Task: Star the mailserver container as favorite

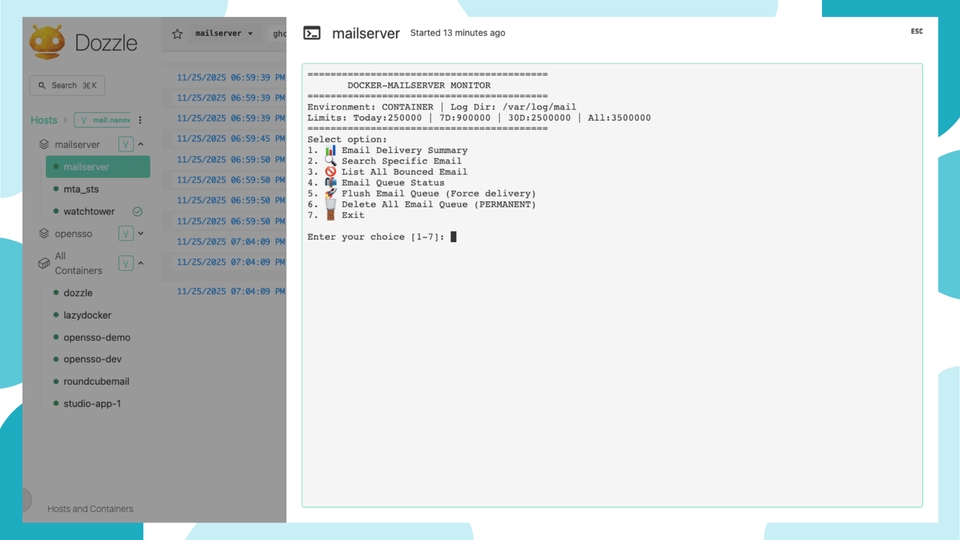Action: (178, 34)
